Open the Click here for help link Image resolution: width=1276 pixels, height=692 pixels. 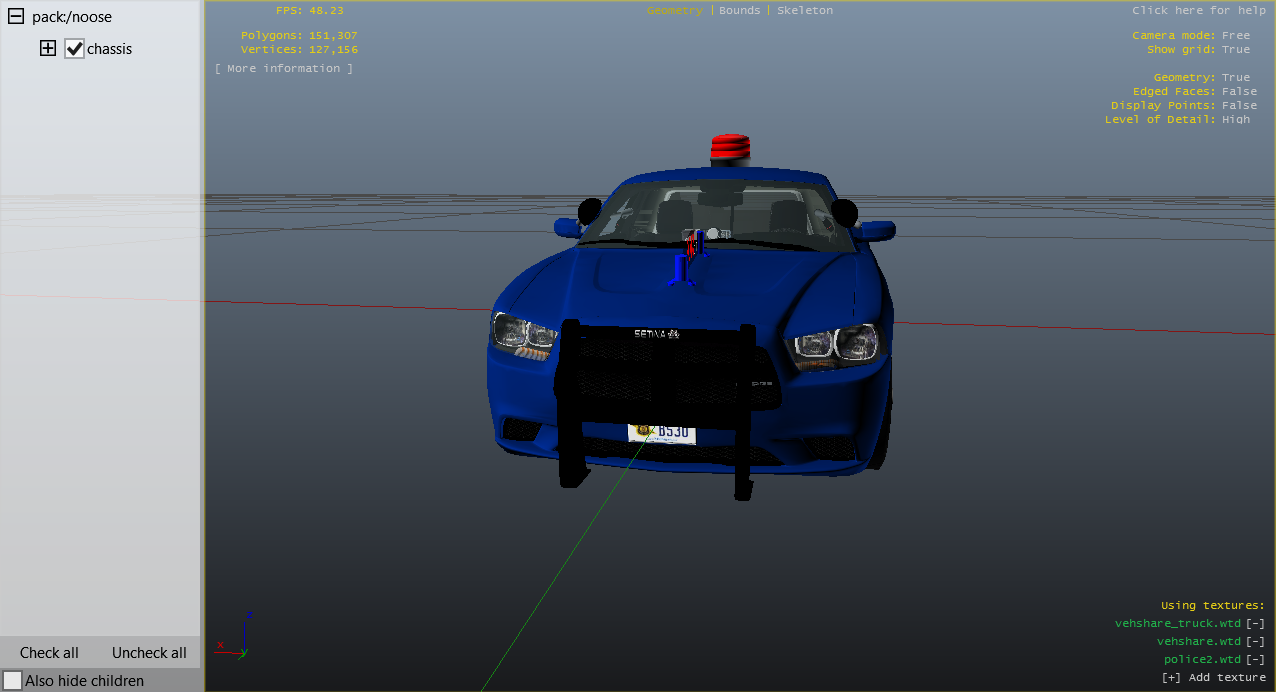[1198, 10]
